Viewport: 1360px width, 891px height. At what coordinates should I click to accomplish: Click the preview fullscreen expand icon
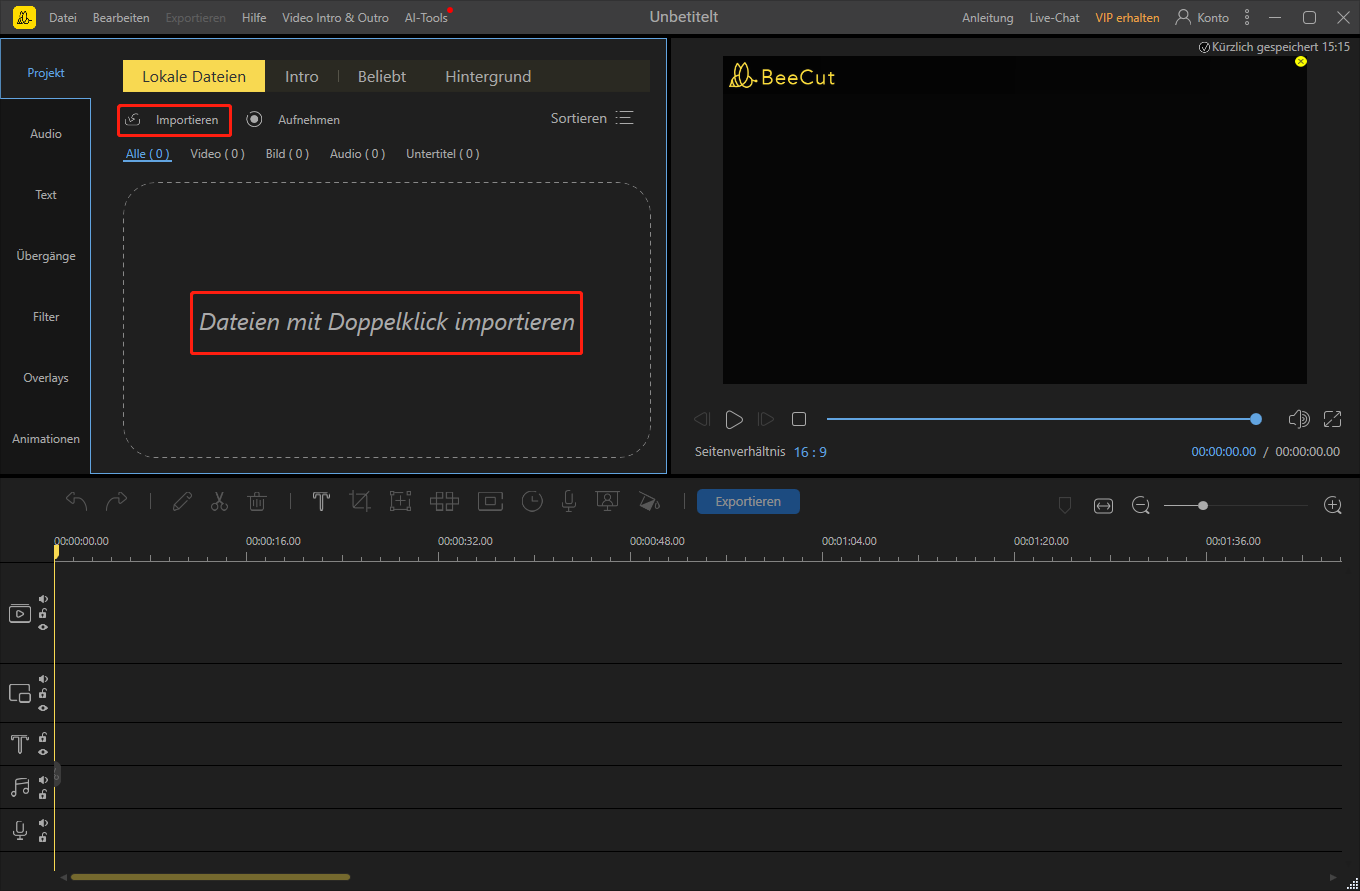pos(1332,419)
